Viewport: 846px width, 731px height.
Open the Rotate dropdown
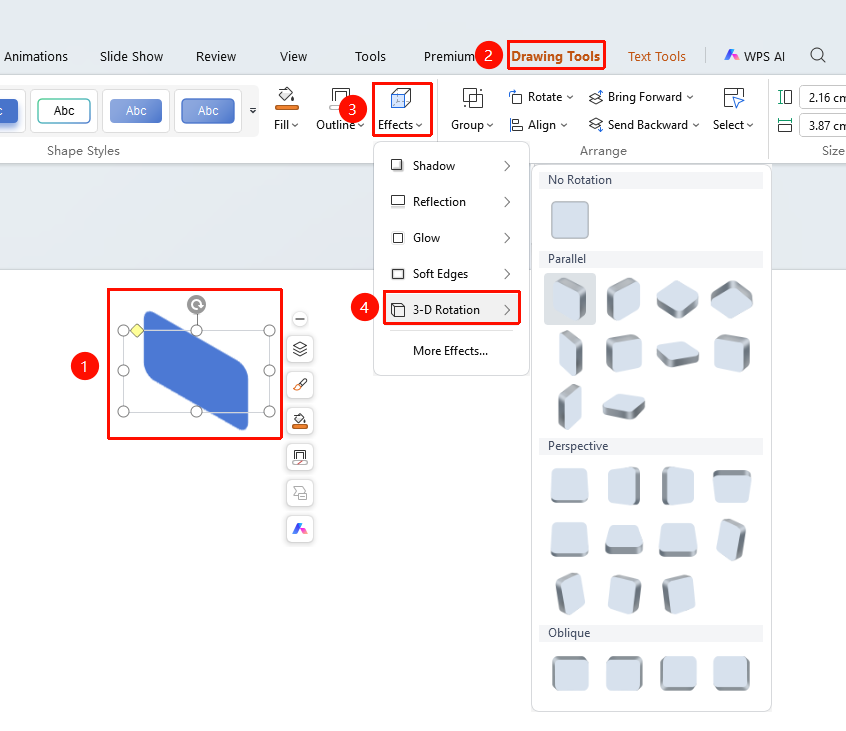pos(541,97)
